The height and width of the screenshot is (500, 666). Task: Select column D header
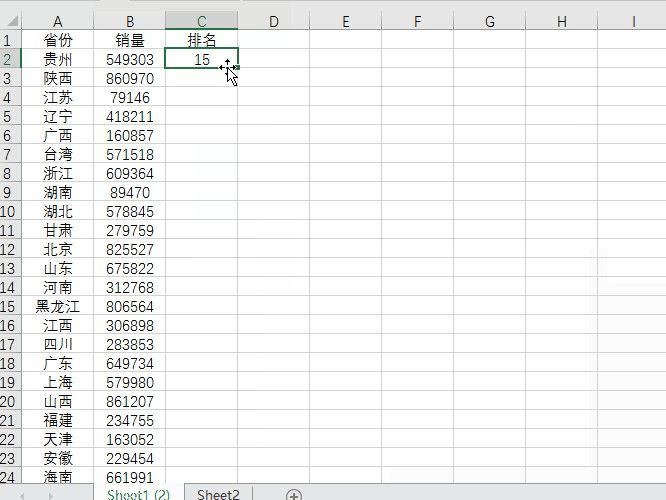(x=274, y=21)
